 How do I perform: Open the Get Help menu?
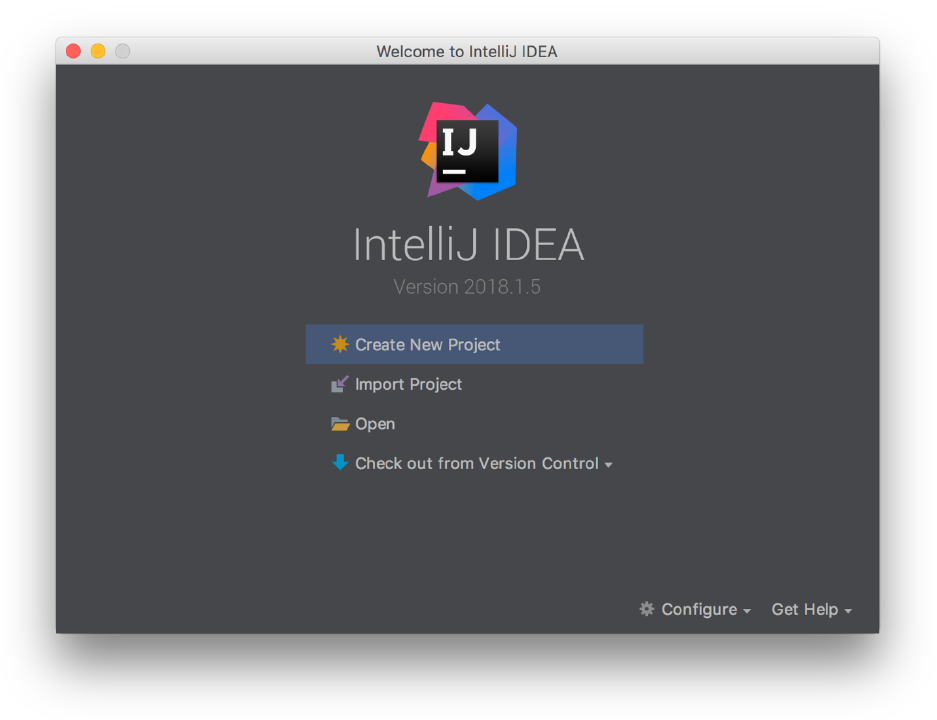coord(804,609)
